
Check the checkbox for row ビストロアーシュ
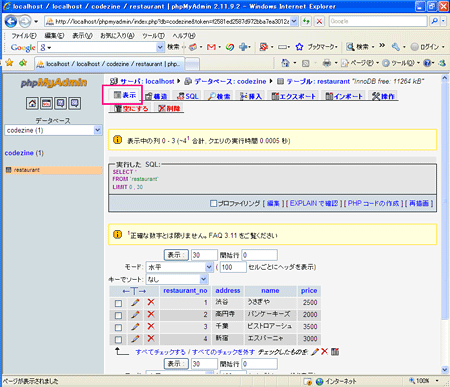point(118,327)
